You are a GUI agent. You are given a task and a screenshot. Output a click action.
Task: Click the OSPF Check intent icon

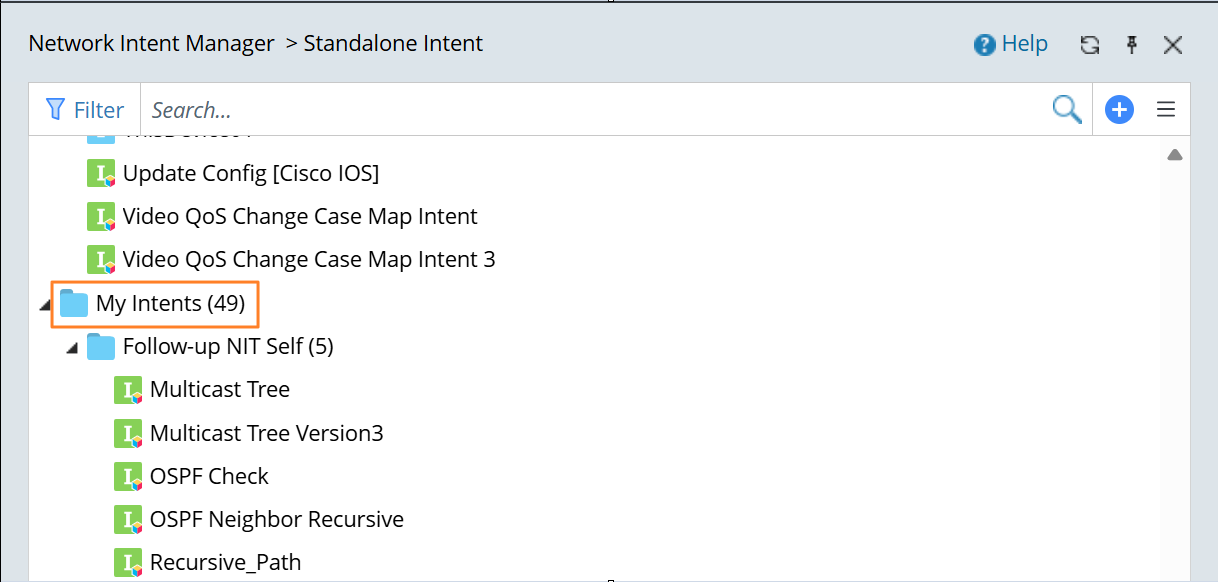pos(128,477)
